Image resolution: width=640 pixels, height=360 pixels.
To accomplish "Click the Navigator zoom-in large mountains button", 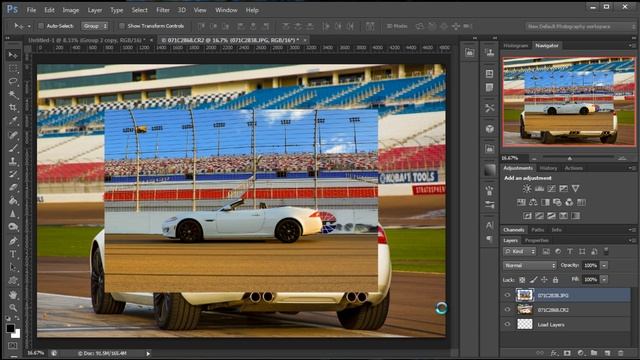I will [x=622, y=158].
